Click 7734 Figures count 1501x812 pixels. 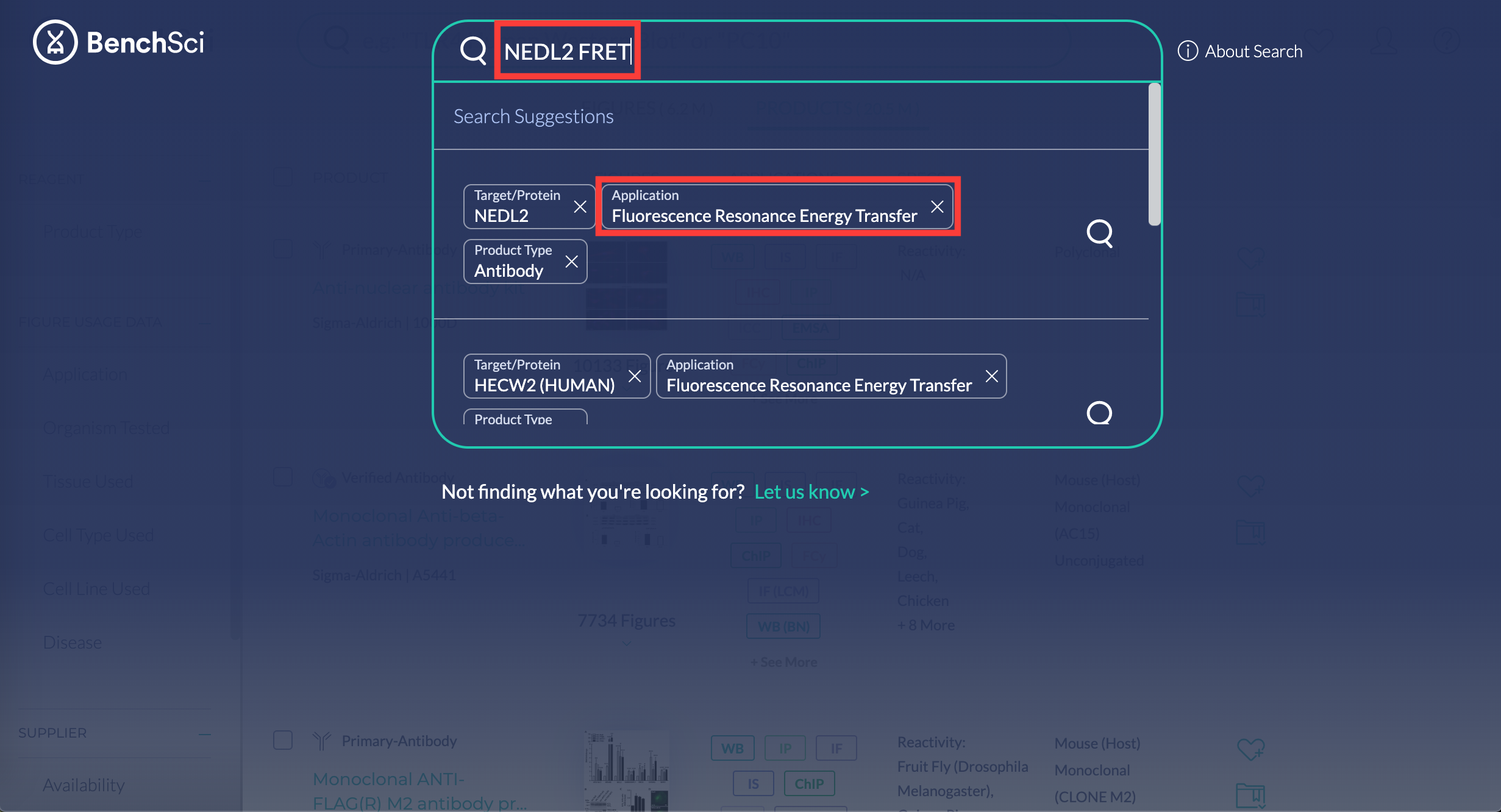point(627,621)
